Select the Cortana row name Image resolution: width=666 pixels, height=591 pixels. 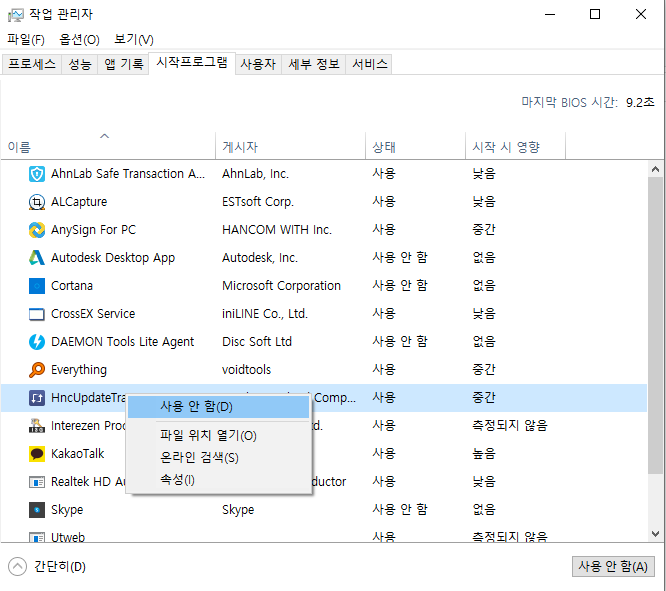click(72, 286)
